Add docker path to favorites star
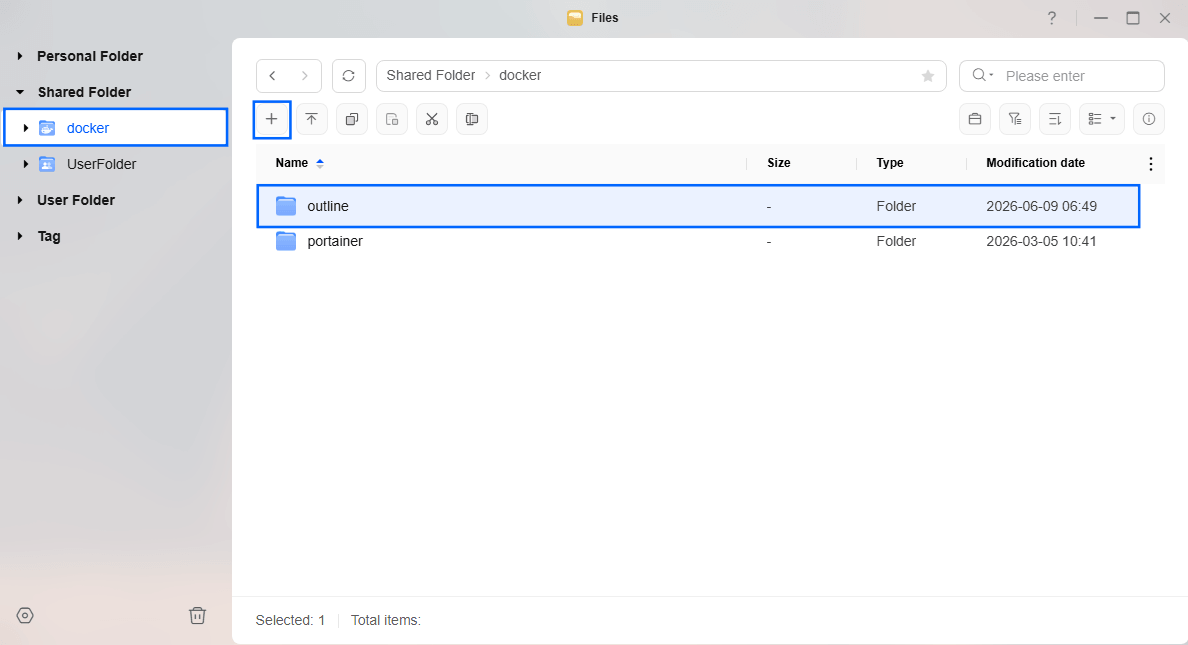 [927, 76]
